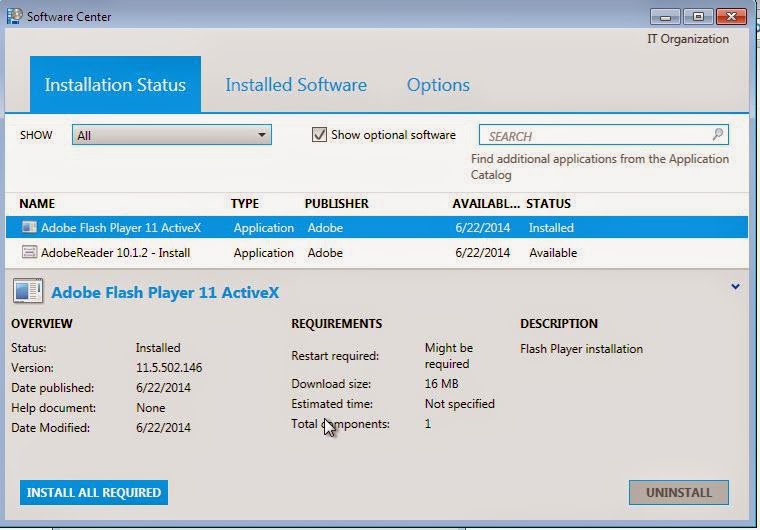Click the Help document None value
This screenshot has width=760, height=530.
pyautogui.click(x=151, y=408)
